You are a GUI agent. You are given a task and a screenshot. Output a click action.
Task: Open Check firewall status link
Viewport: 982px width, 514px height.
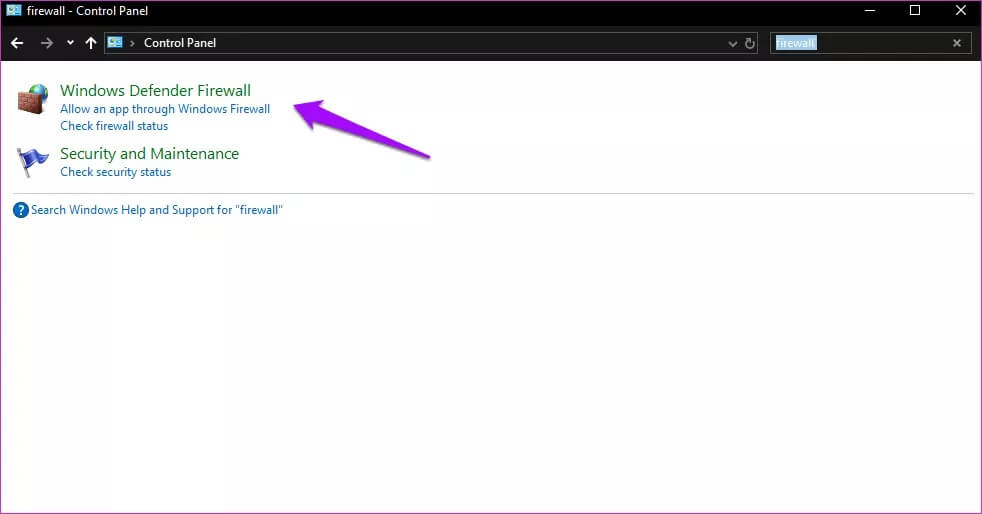pyautogui.click(x=114, y=126)
